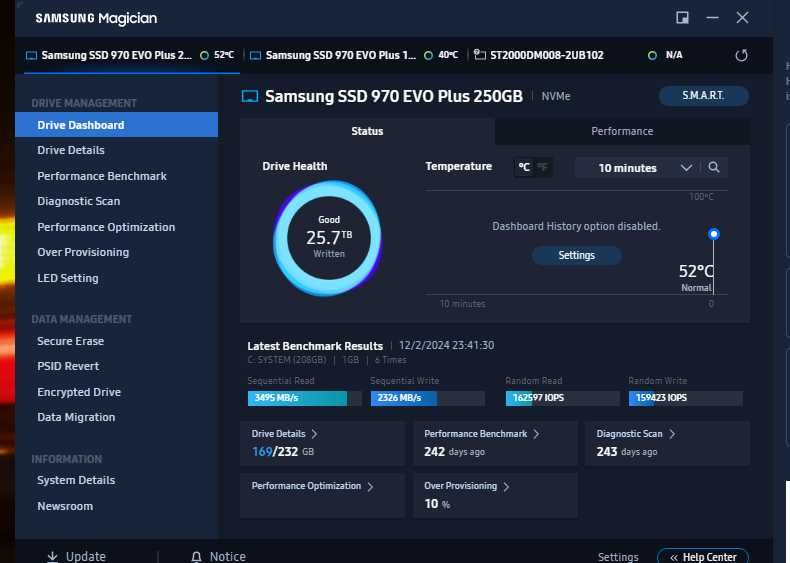
Task: Click the Settings button under Dashboard History message
Action: coord(576,255)
